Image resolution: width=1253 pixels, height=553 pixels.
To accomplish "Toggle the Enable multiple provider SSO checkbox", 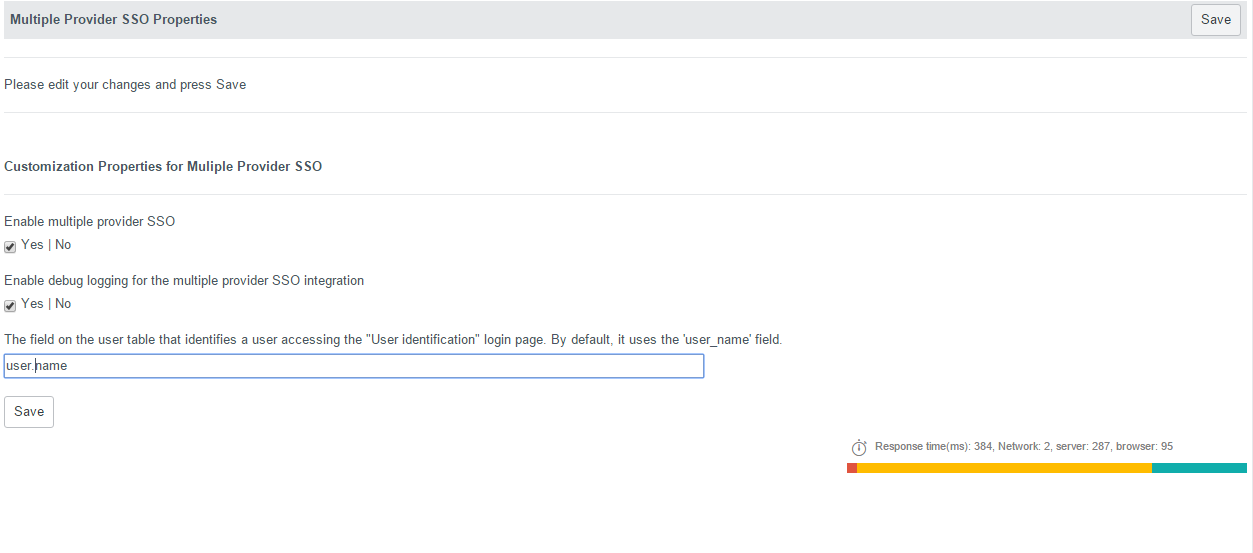I will point(10,247).
